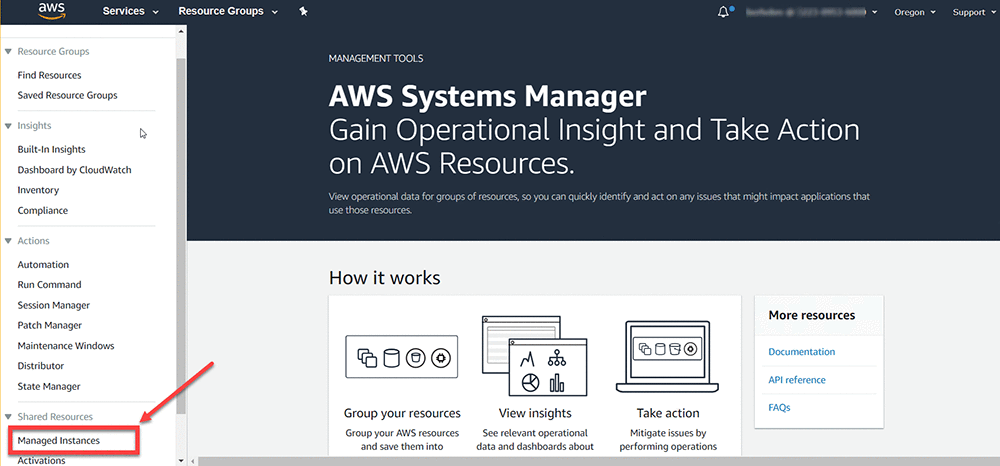Open Saved Resource Groups
This screenshot has height=466, width=1000.
click(67, 96)
